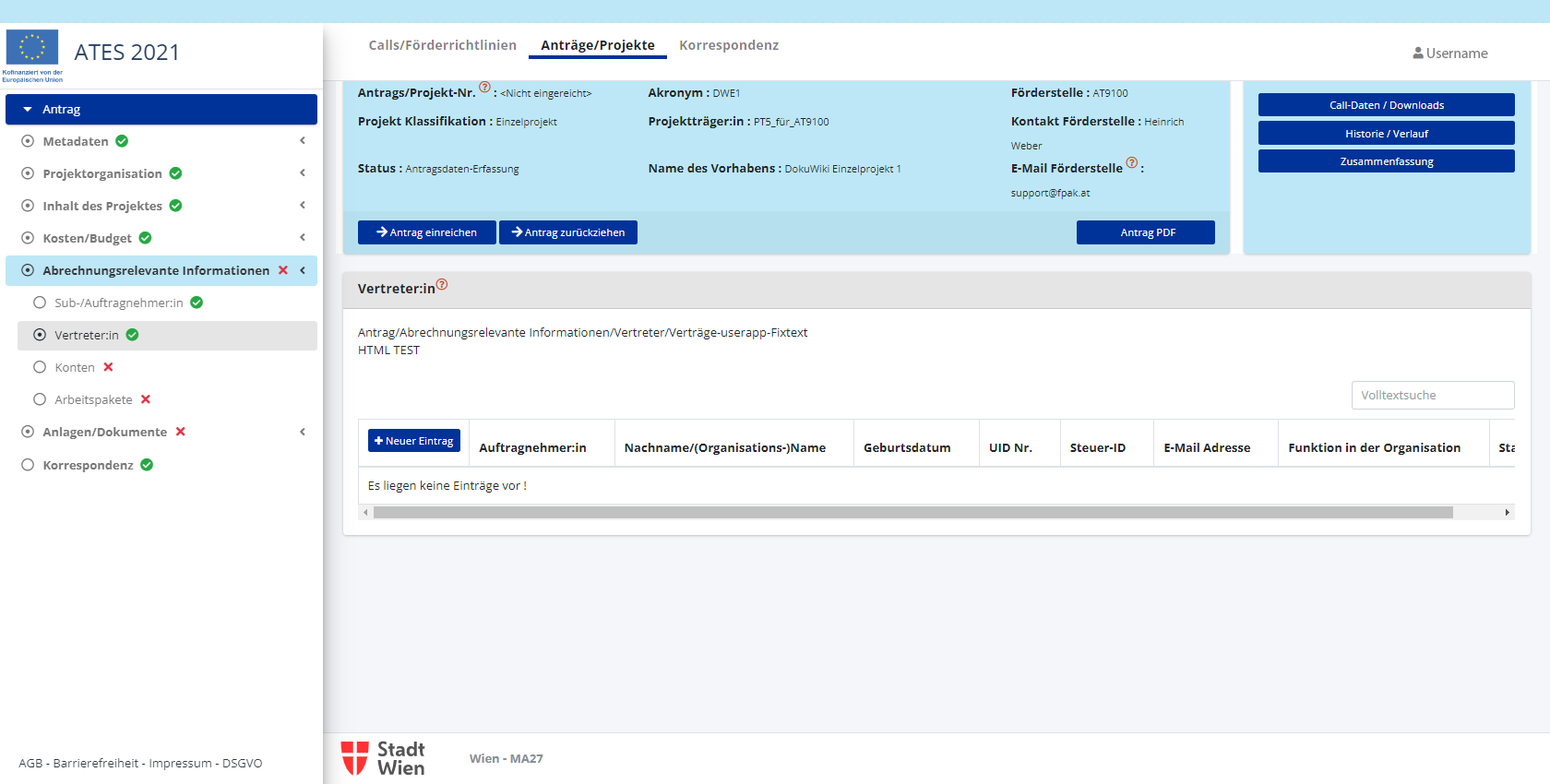
Task: Focus the Volltextsuche search field
Action: pyautogui.click(x=1432, y=395)
